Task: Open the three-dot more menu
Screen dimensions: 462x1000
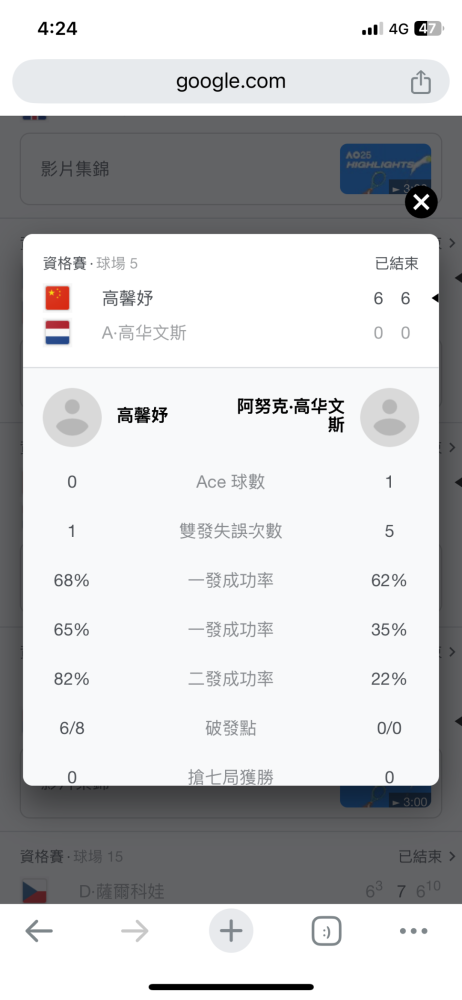Action: point(414,931)
